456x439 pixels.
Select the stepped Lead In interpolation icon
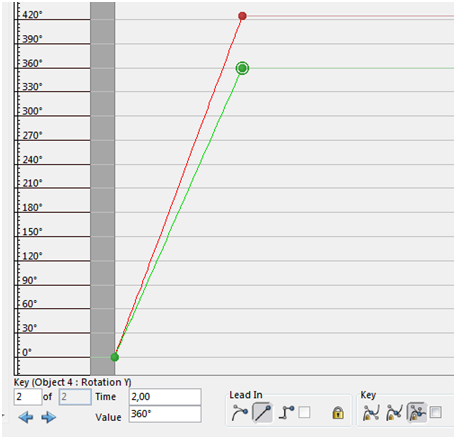click(287, 413)
